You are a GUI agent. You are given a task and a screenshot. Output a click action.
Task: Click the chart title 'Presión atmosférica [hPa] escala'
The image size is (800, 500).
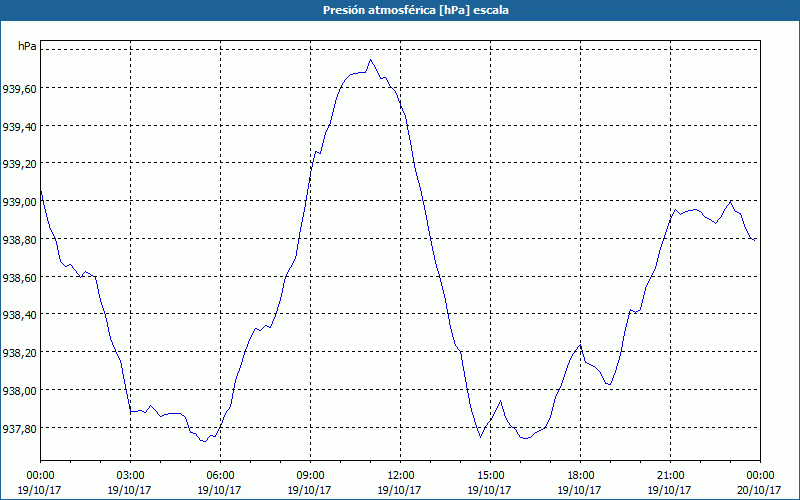click(x=415, y=10)
